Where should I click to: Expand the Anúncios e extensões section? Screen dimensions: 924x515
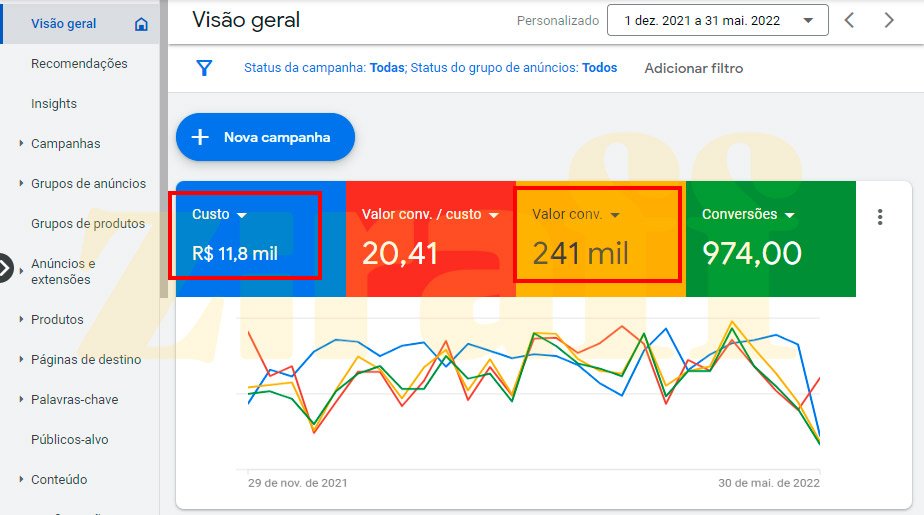click(x=21, y=271)
